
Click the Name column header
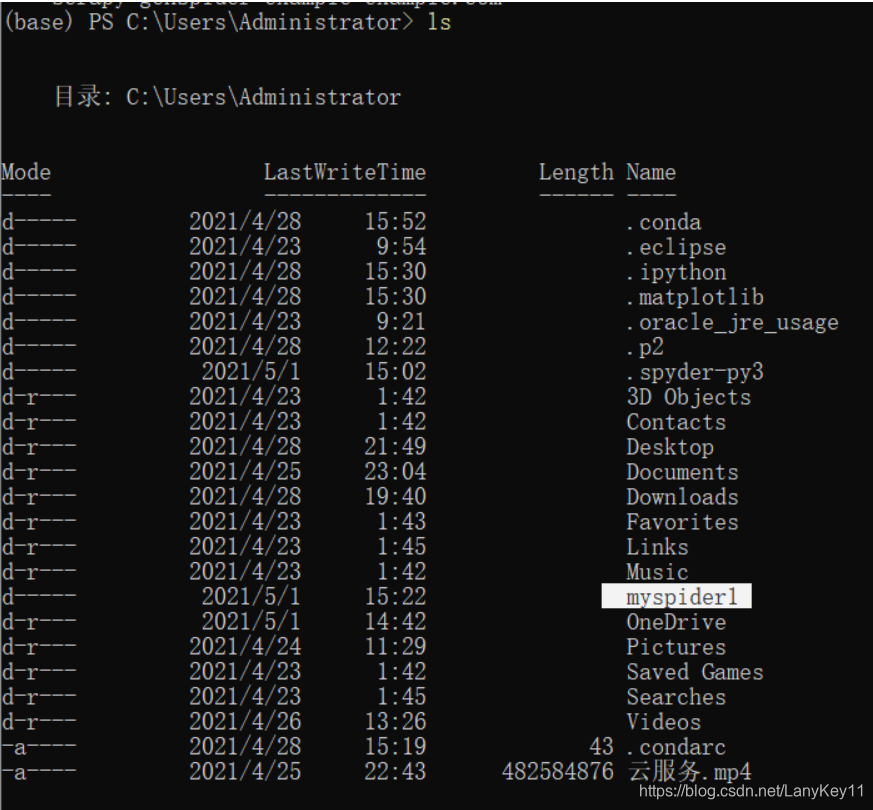tap(651, 172)
